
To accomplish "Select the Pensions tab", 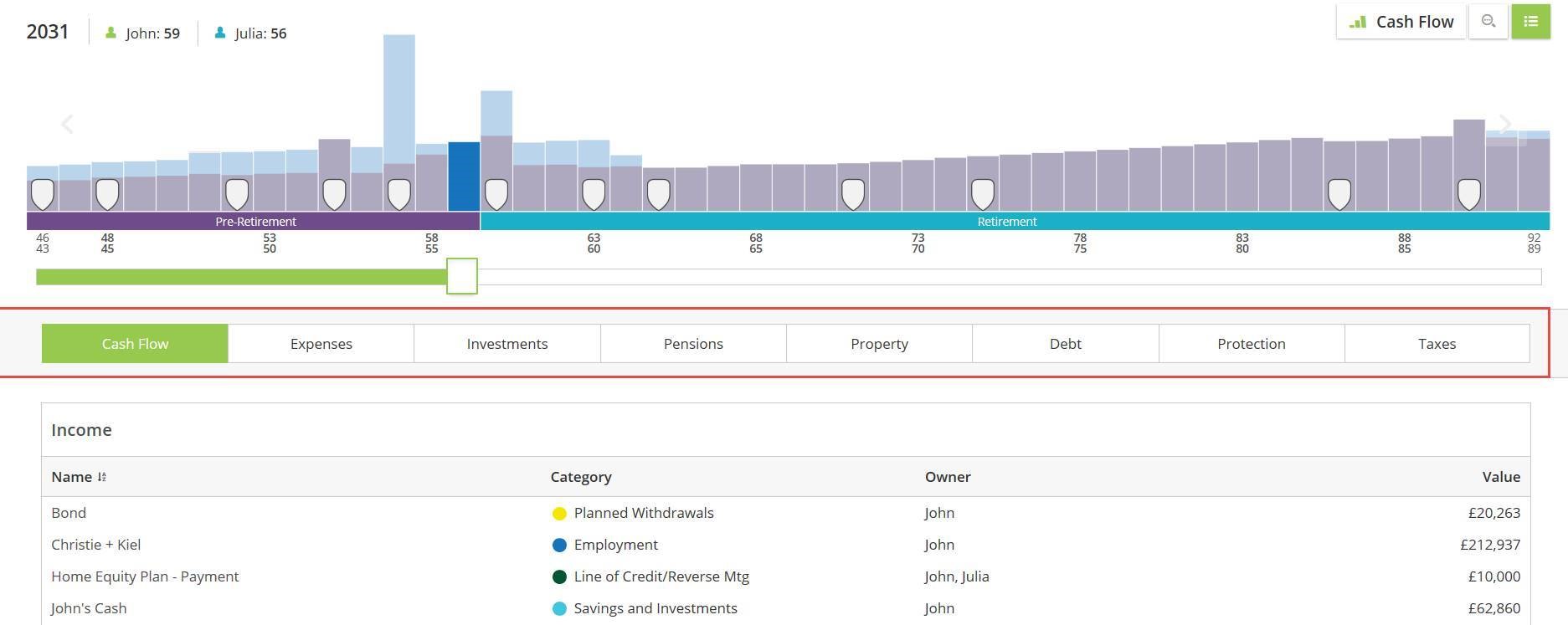I will pos(693,344).
